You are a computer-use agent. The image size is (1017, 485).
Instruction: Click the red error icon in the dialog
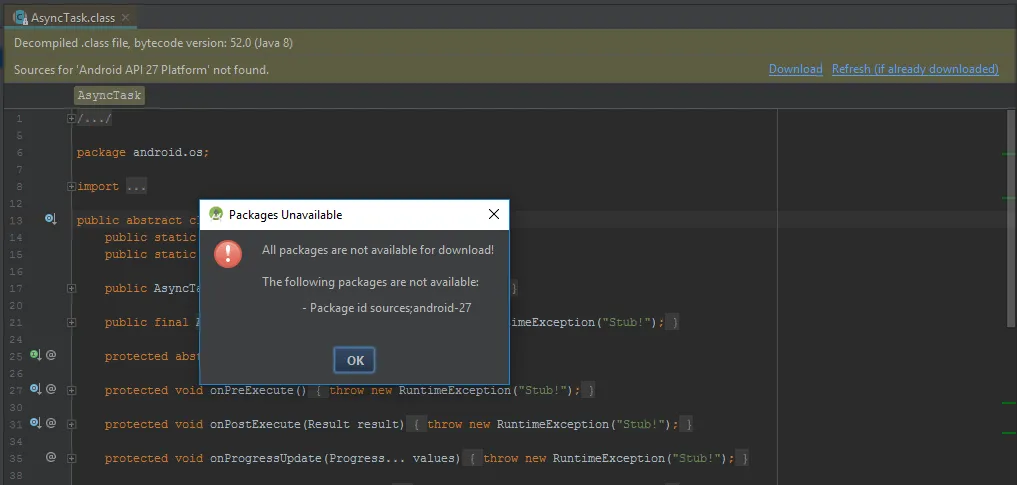[x=228, y=254]
